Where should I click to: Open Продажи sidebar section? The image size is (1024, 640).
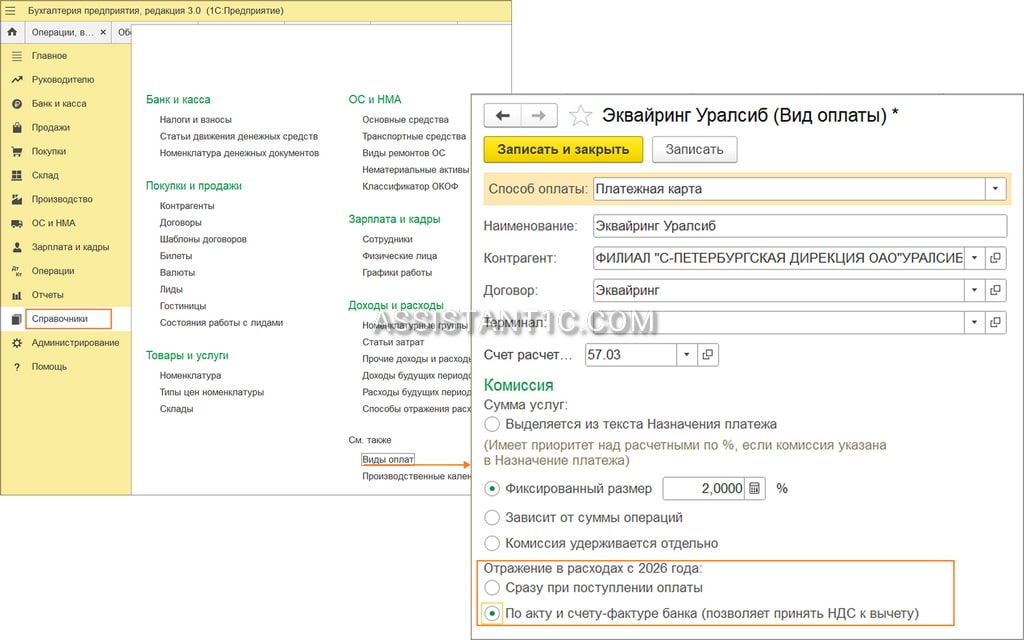pos(50,127)
